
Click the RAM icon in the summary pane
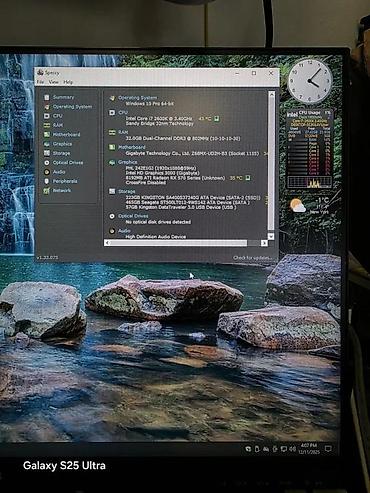112,132
